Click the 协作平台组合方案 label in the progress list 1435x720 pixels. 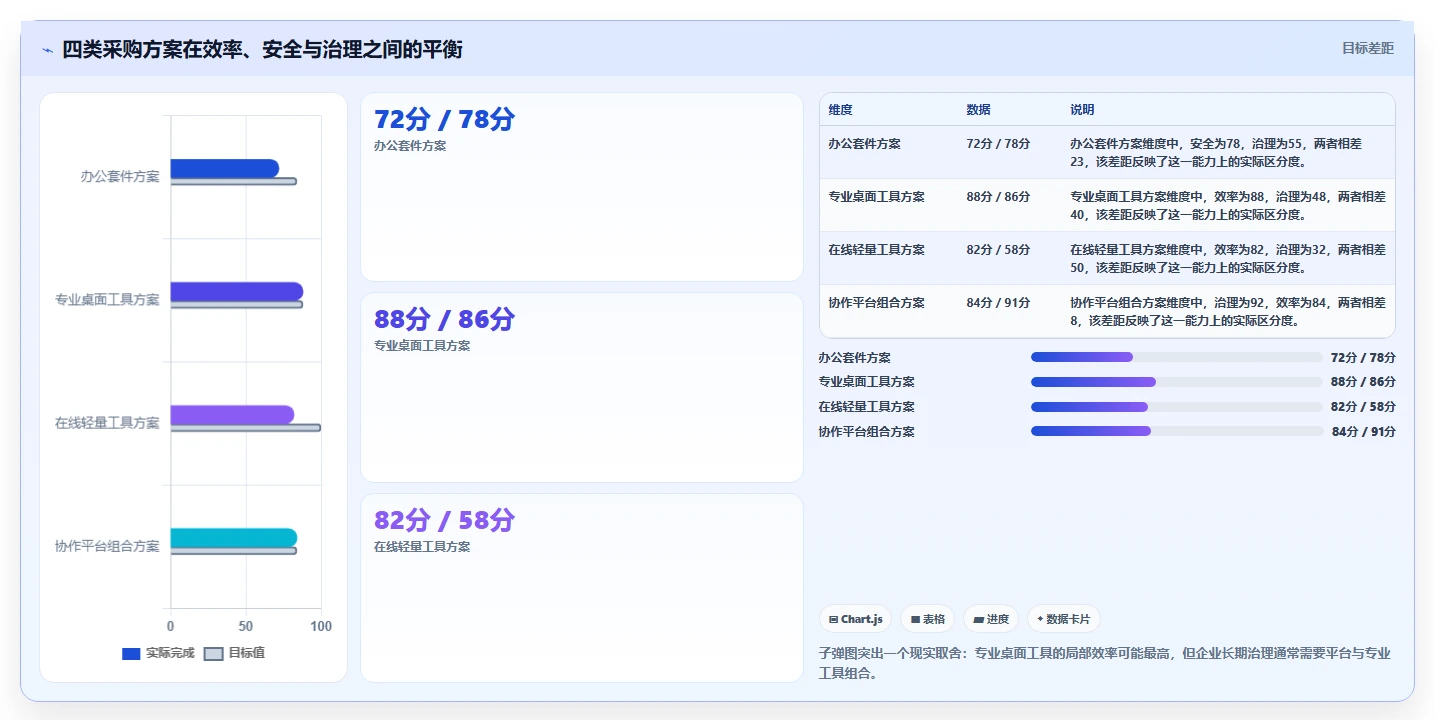pos(866,432)
